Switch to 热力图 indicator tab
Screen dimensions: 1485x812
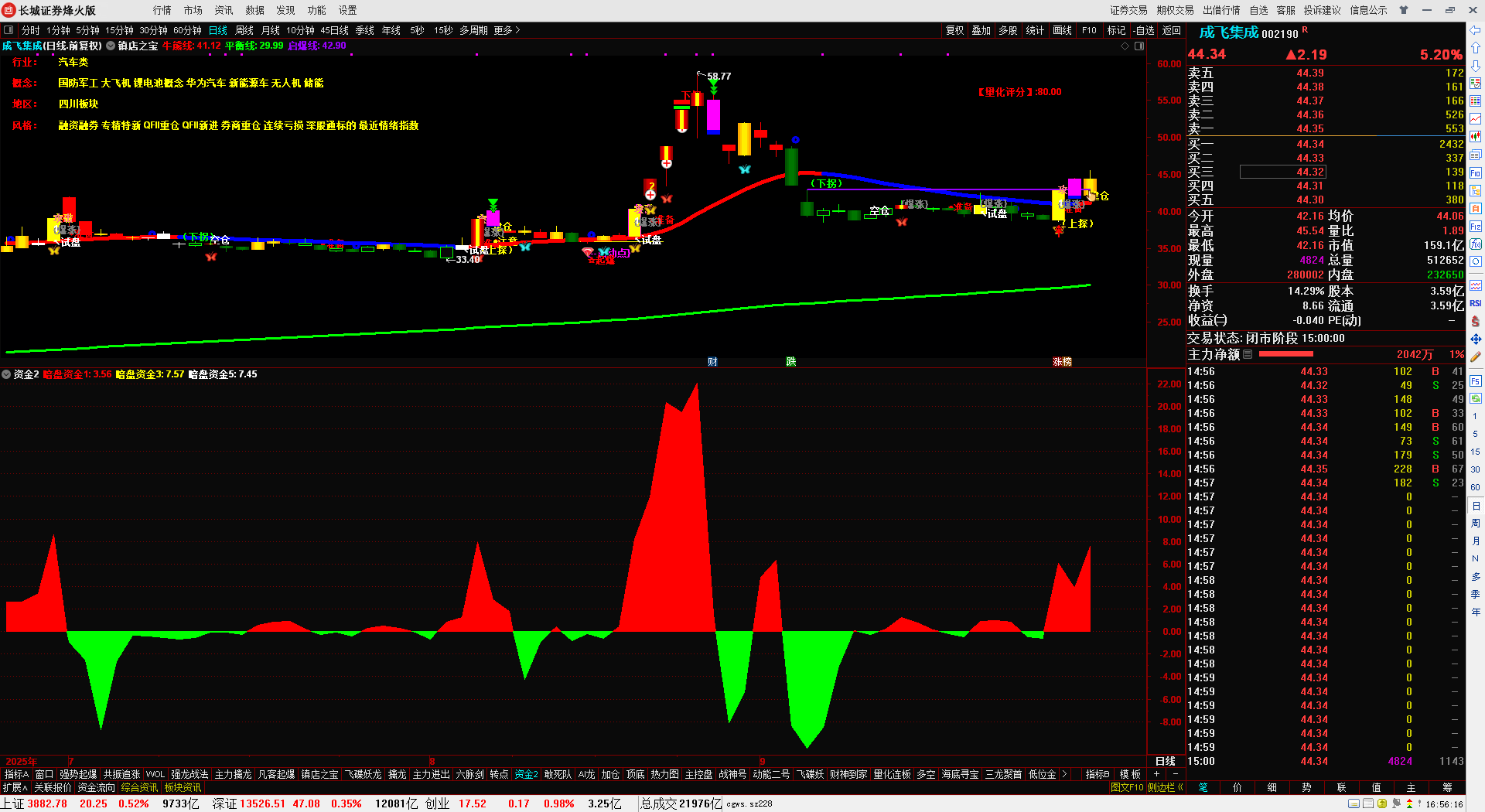[664, 774]
